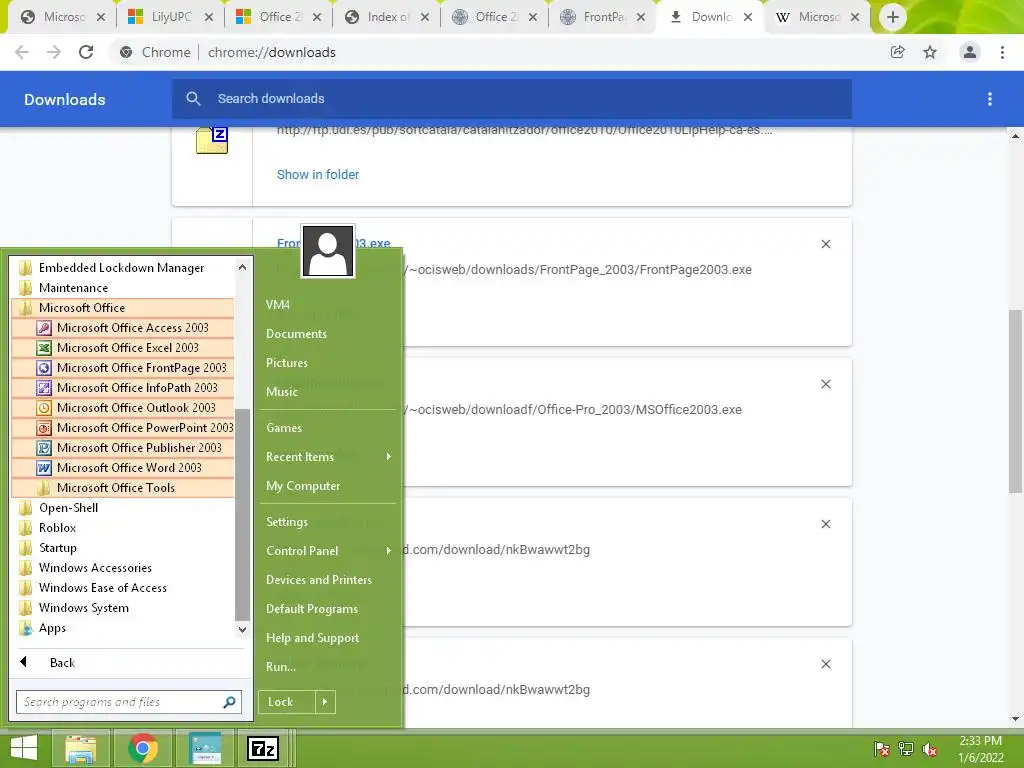1024x768 pixels.
Task: Open Chrome profile avatar menu
Action: 970,52
